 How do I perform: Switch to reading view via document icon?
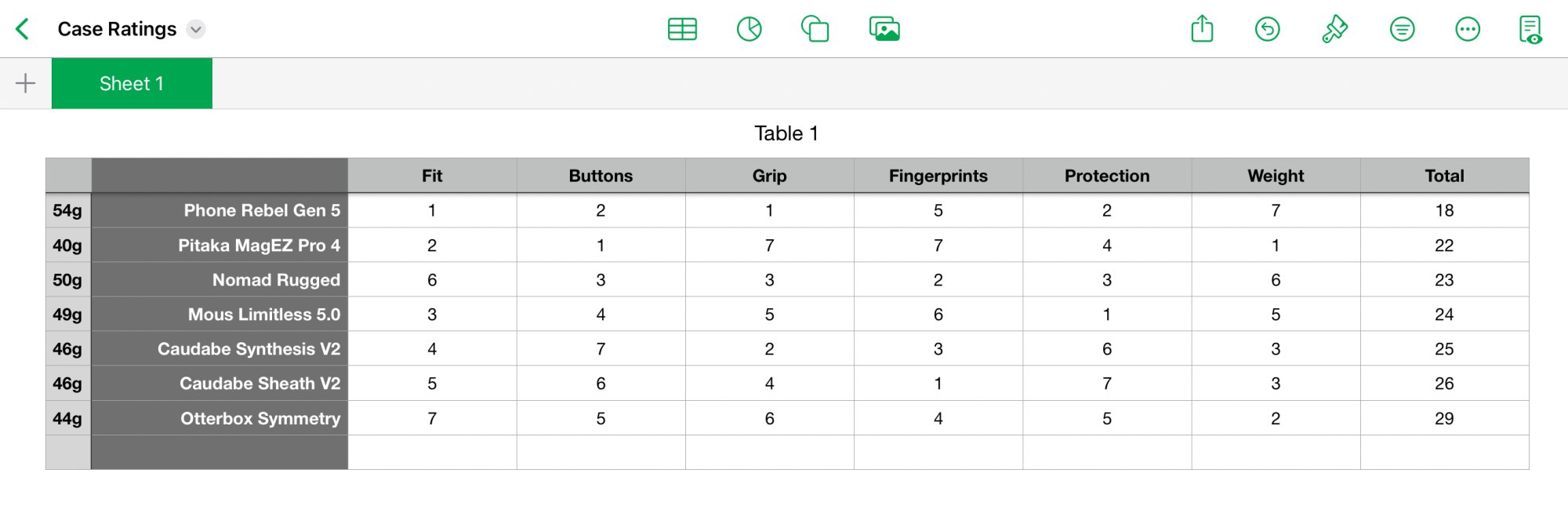coord(1530,30)
